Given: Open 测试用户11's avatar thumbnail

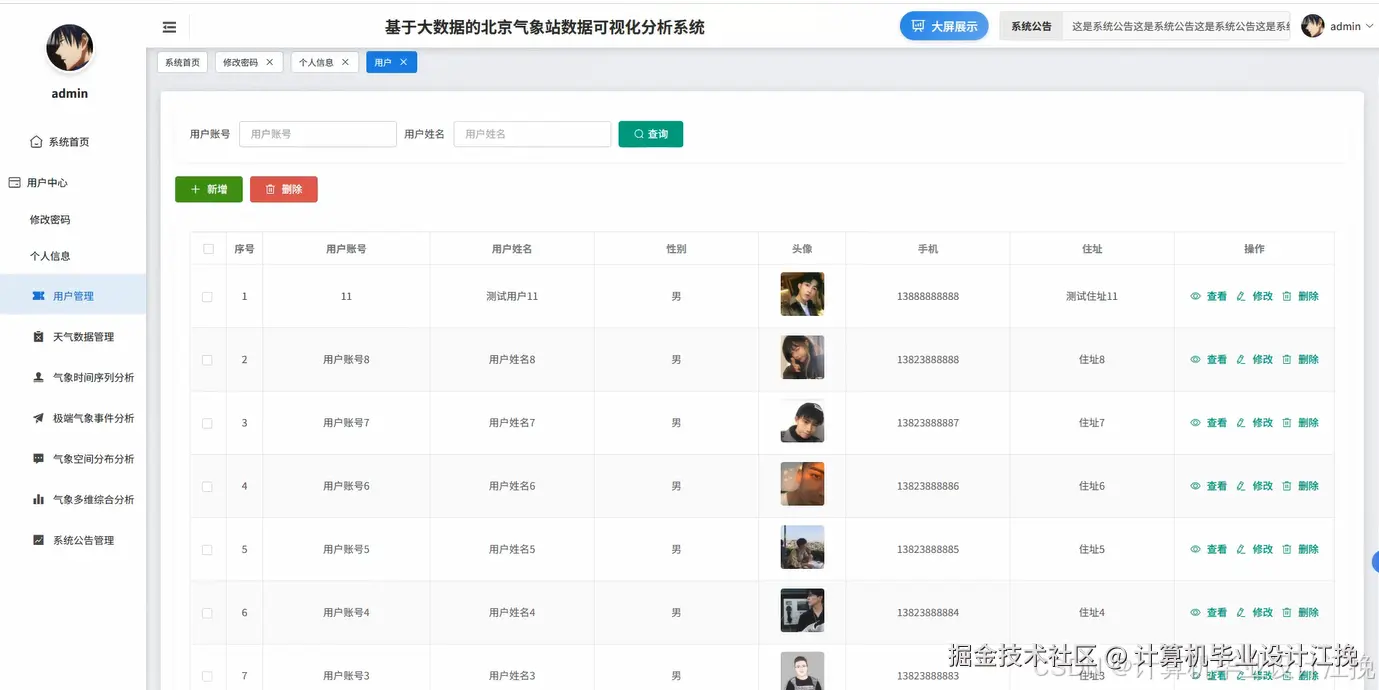Looking at the screenshot, I should [801, 294].
